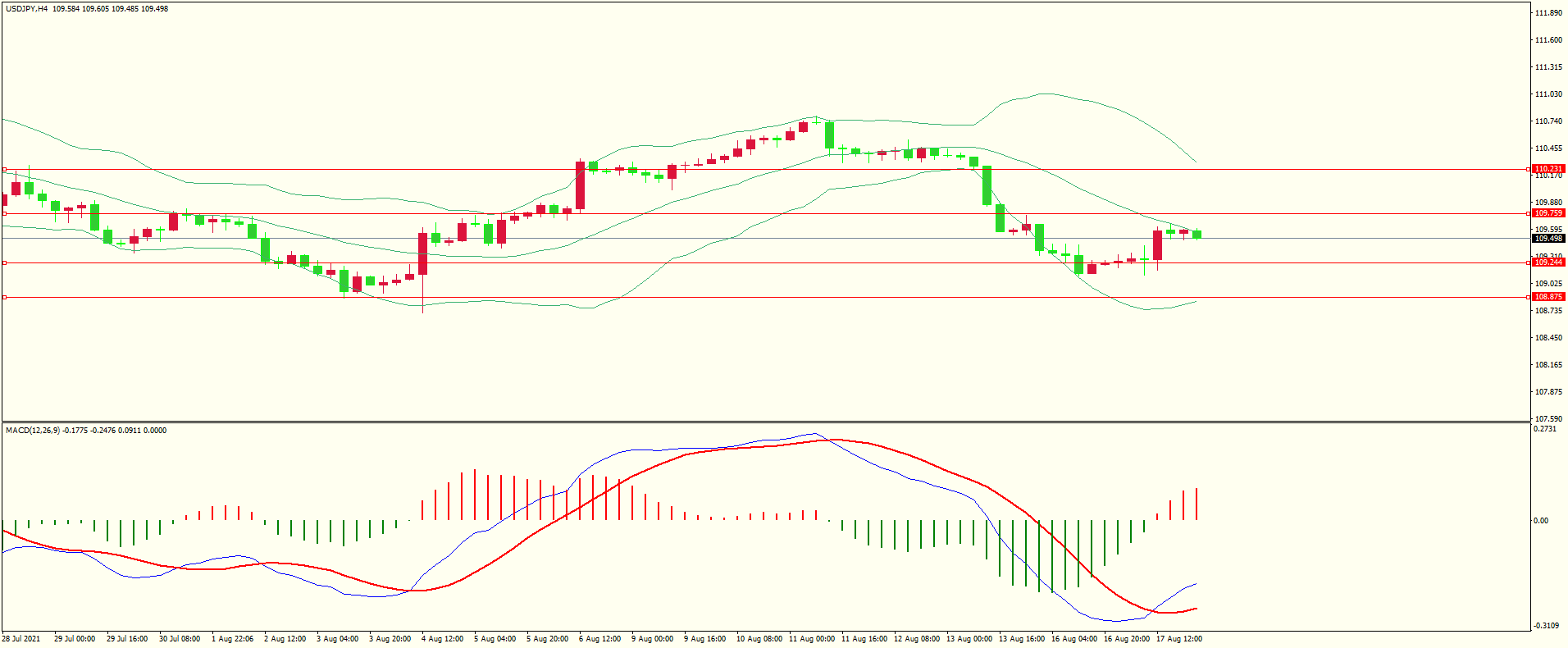Image resolution: width=1568 pixels, height=648 pixels.
Task: Select the red 110.231 price level tag
Action: pos(1548,169)
